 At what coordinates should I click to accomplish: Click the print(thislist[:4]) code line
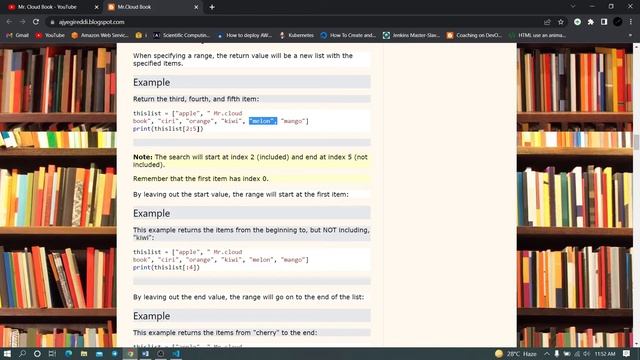point(166,267)
